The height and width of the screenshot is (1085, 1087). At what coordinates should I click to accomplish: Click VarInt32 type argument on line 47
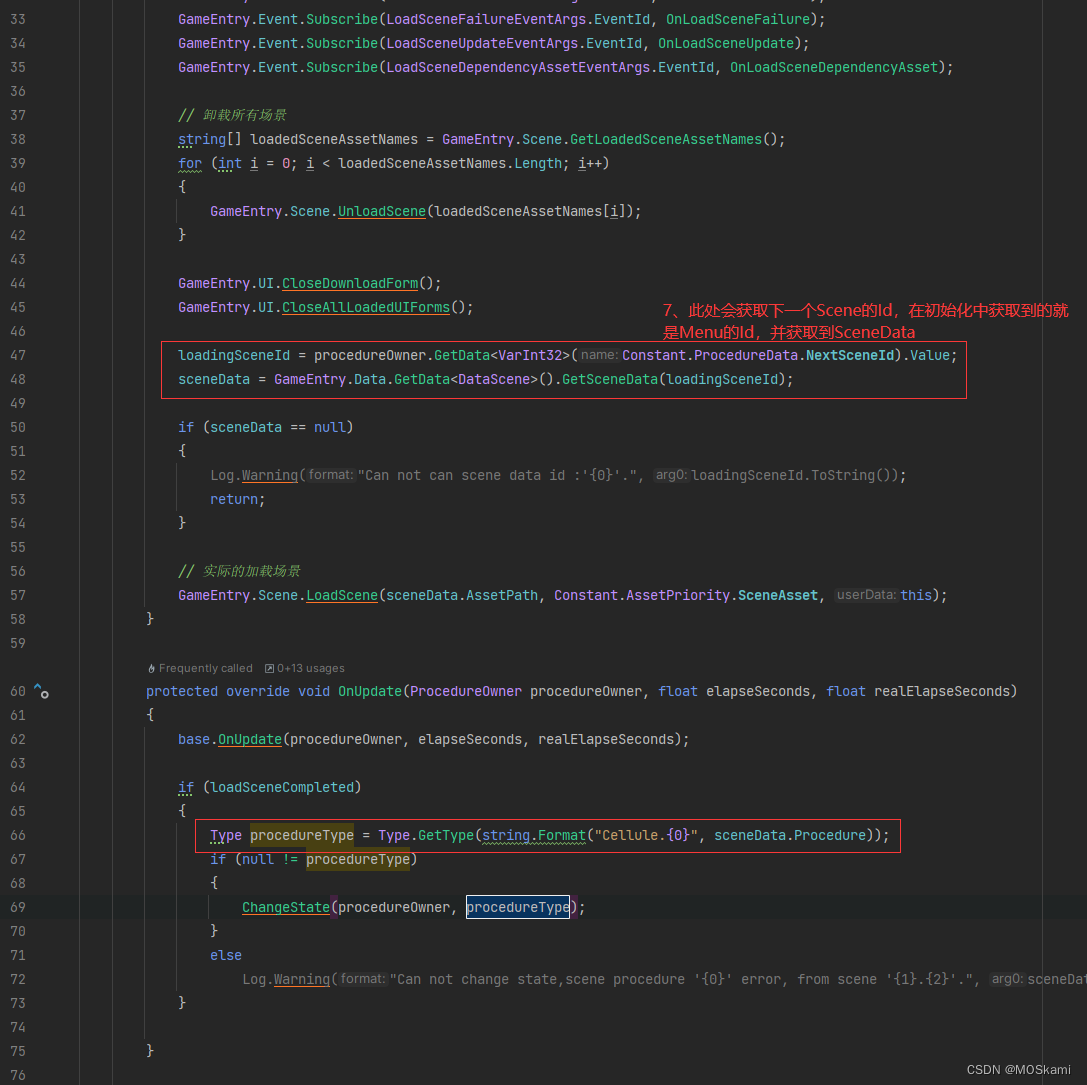[x=530, y=356]
